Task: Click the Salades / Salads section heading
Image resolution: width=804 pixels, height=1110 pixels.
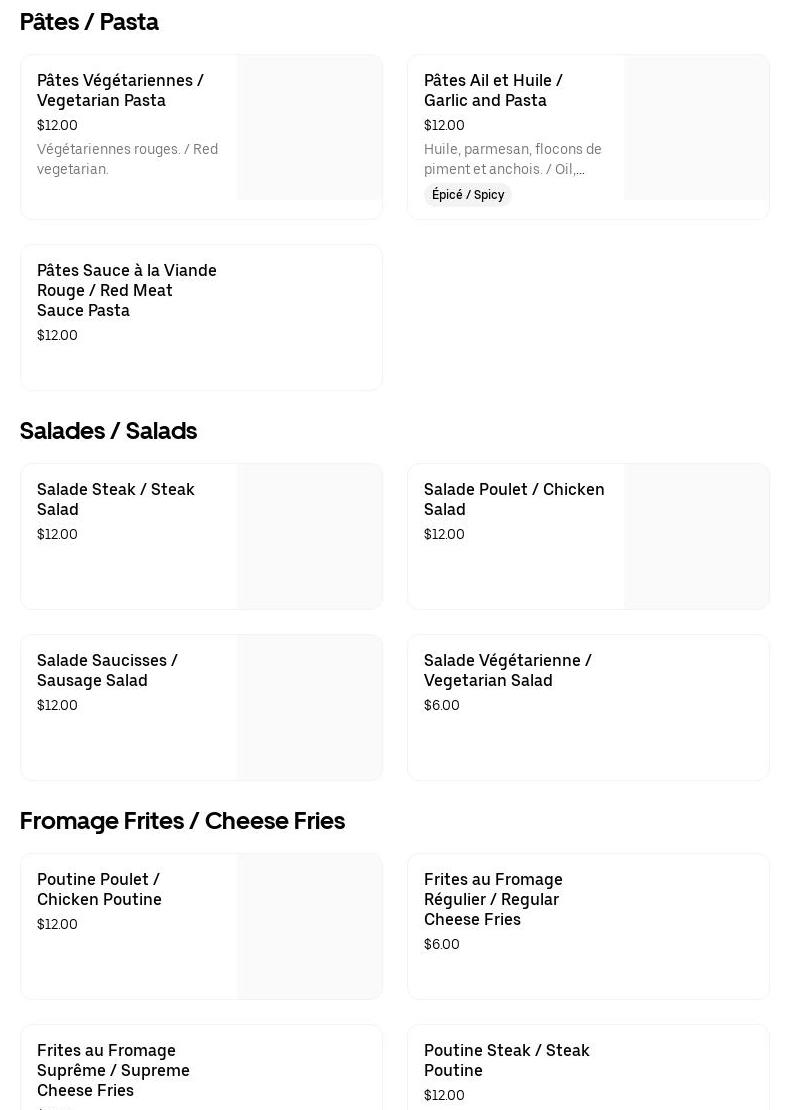Action: click(108, 431)
